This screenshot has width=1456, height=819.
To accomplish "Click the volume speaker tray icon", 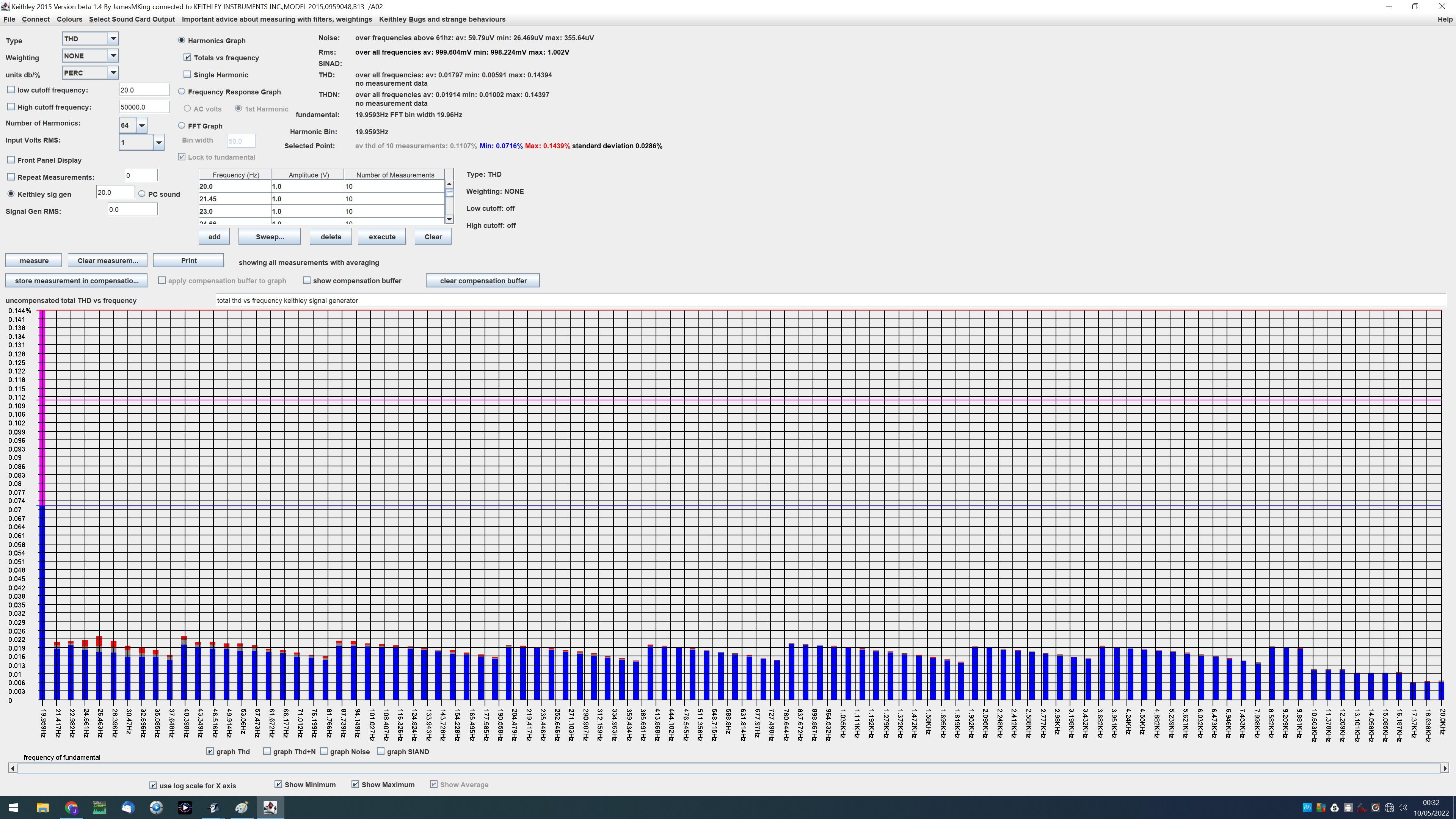I will pyautogui.click(x=1403, y=808).
